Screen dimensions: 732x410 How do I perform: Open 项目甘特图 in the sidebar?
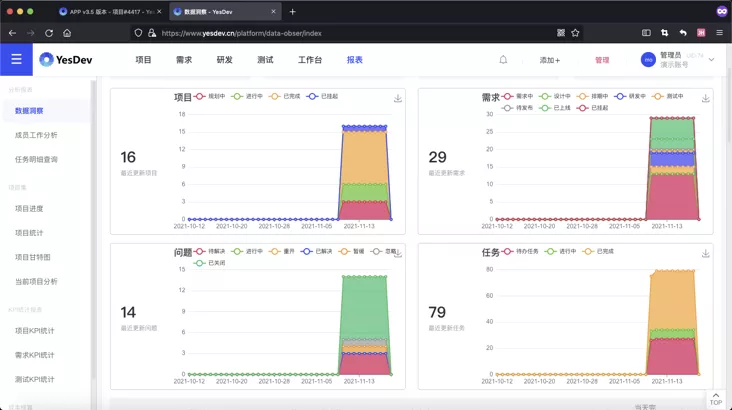33,257
